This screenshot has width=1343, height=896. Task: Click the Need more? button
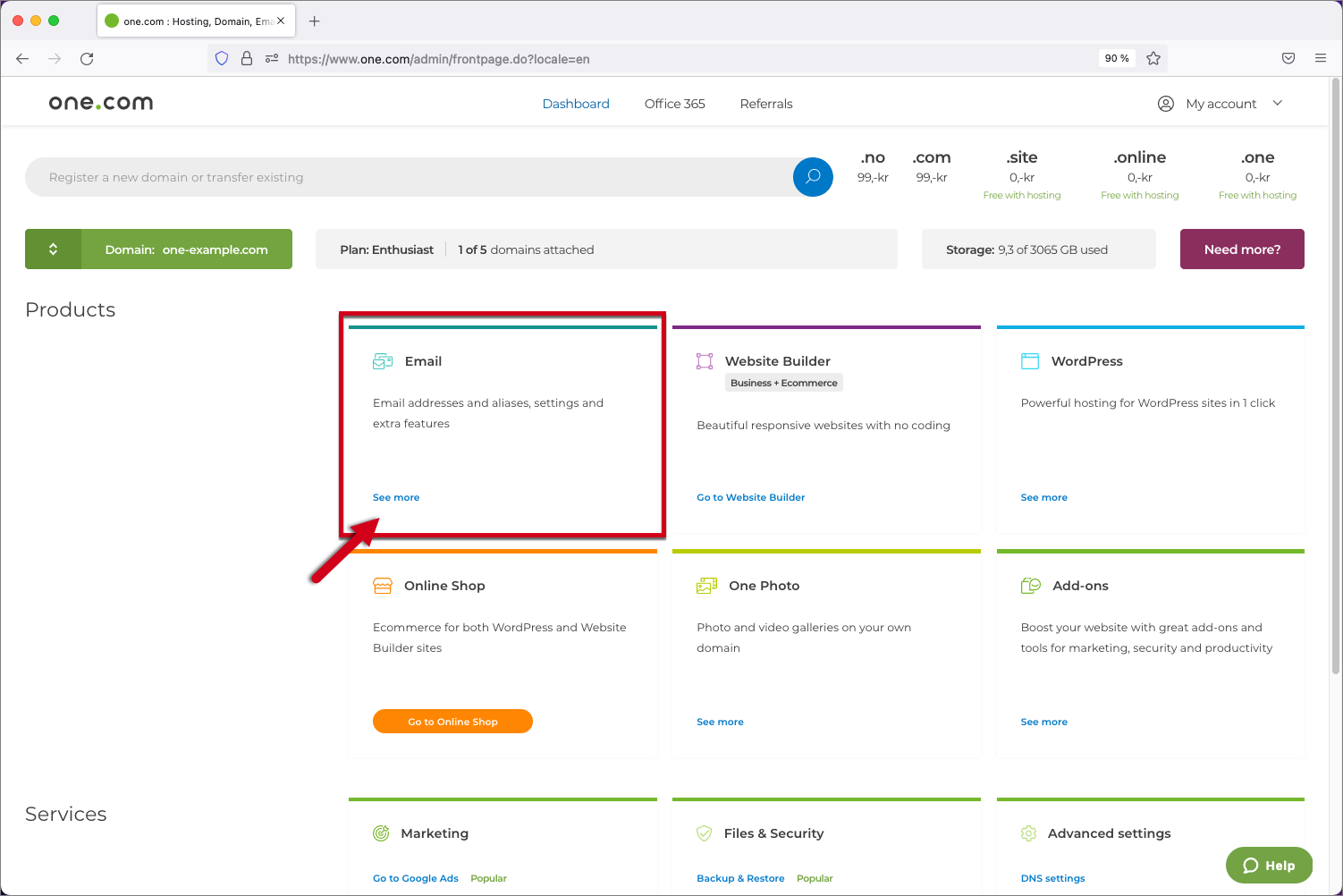(1242, 249)
